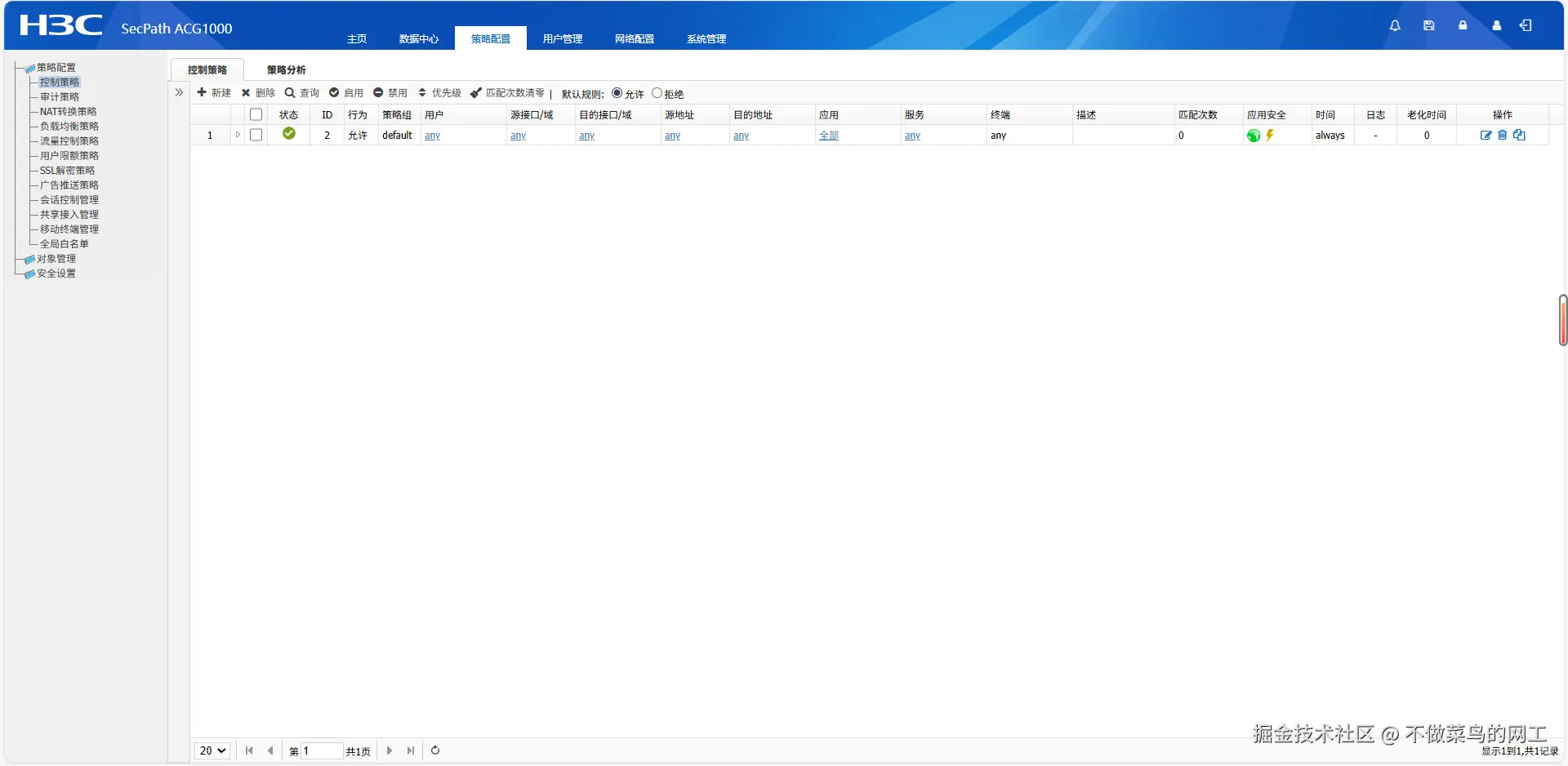Click the logout icon in the header
Image resolution: width=1568 pixels, height=766 pixels.
tap(1526, 25)
